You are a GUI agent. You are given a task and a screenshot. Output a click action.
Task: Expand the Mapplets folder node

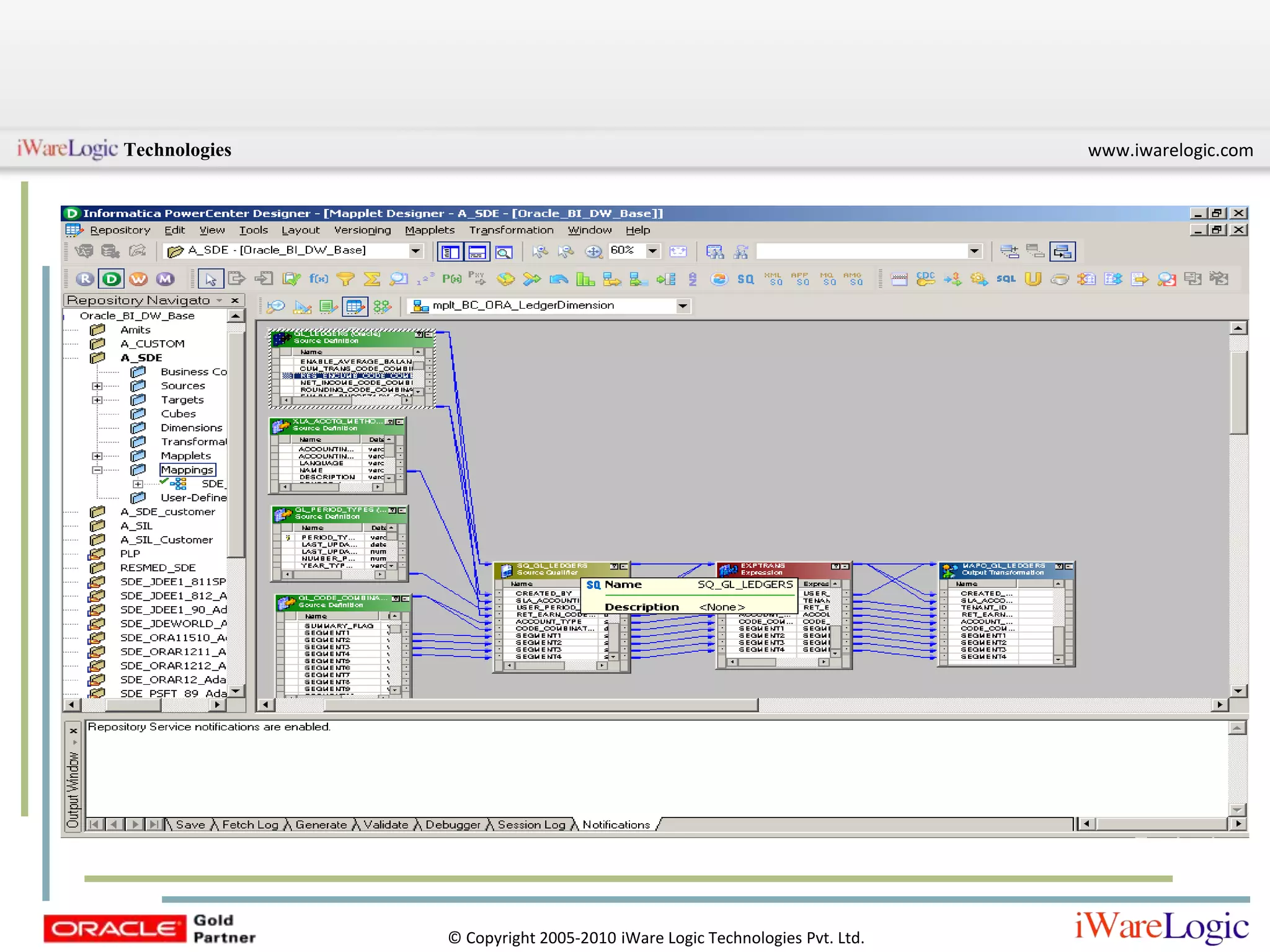coord(97,456)
